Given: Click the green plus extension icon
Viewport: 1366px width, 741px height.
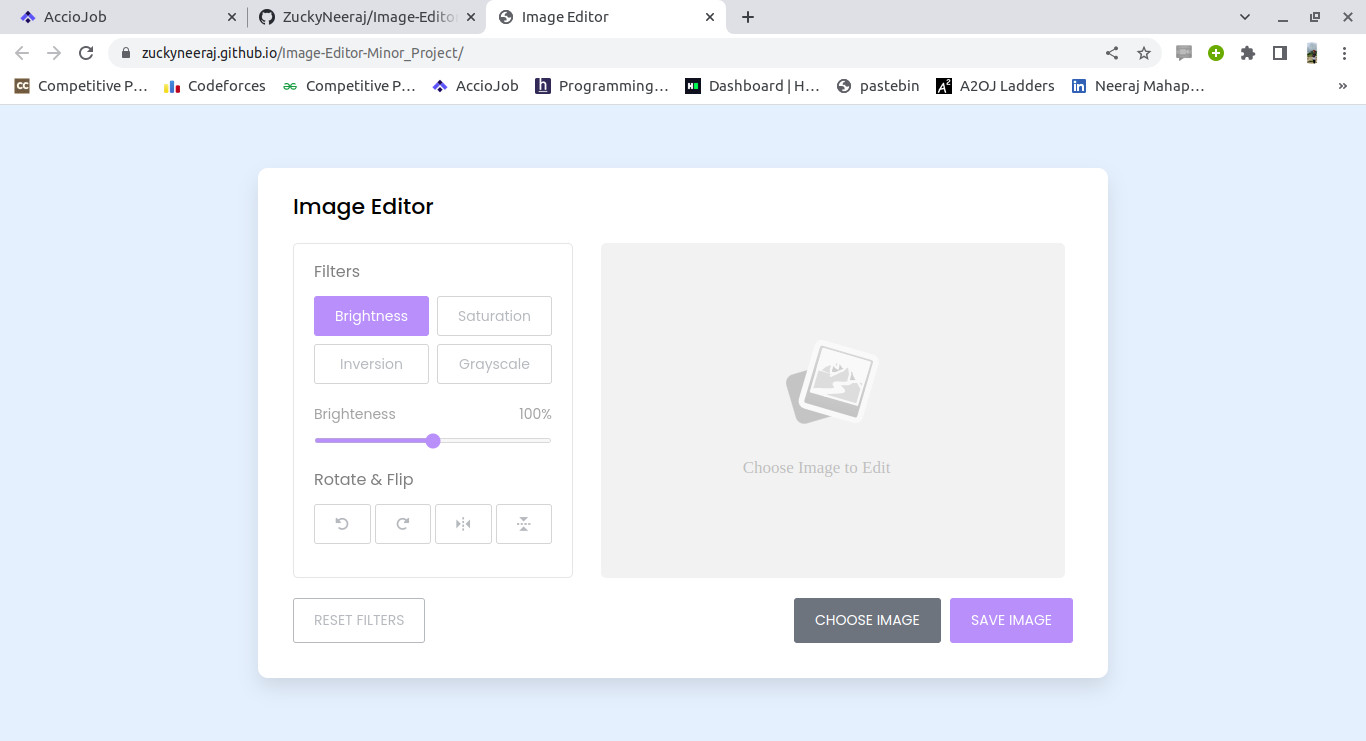Looking at the screenshot, I should point(1216,53).
